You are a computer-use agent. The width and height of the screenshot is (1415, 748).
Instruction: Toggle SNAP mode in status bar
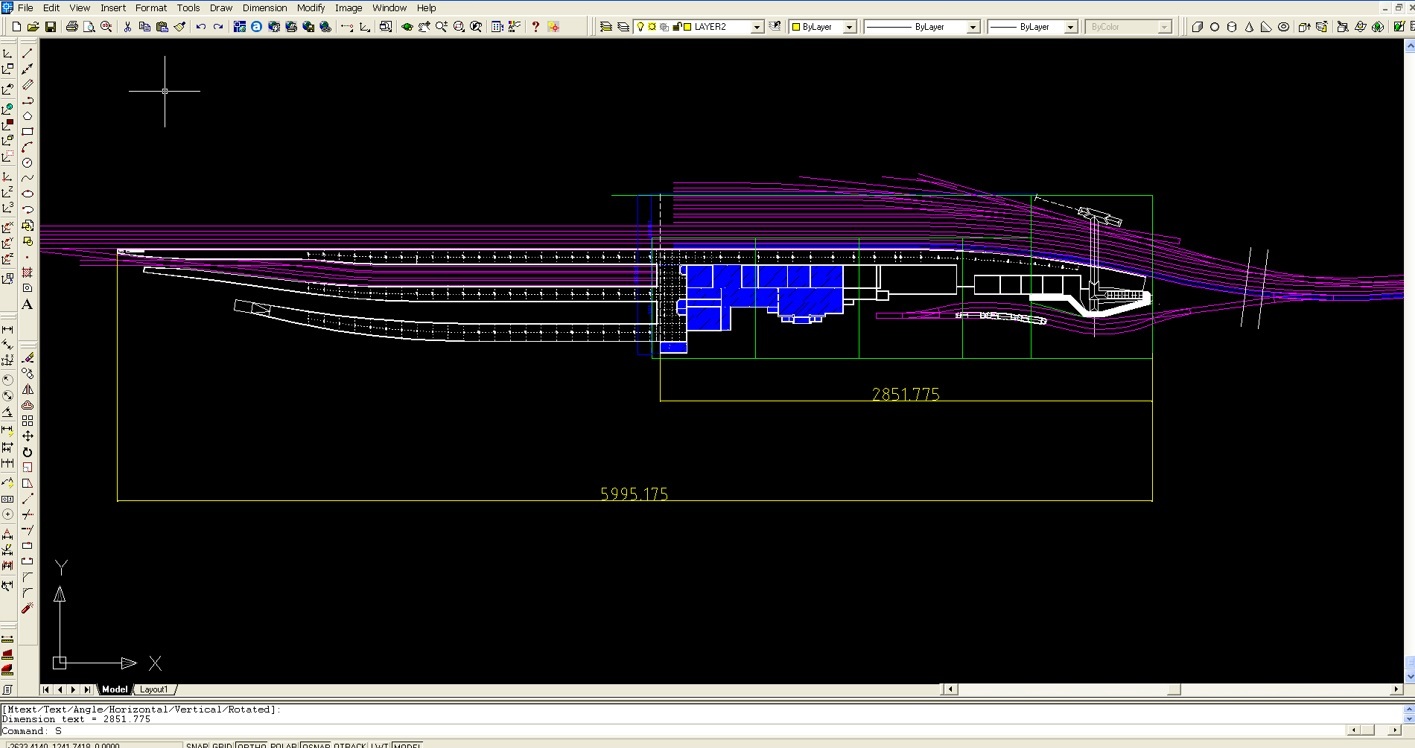point(196,745)
